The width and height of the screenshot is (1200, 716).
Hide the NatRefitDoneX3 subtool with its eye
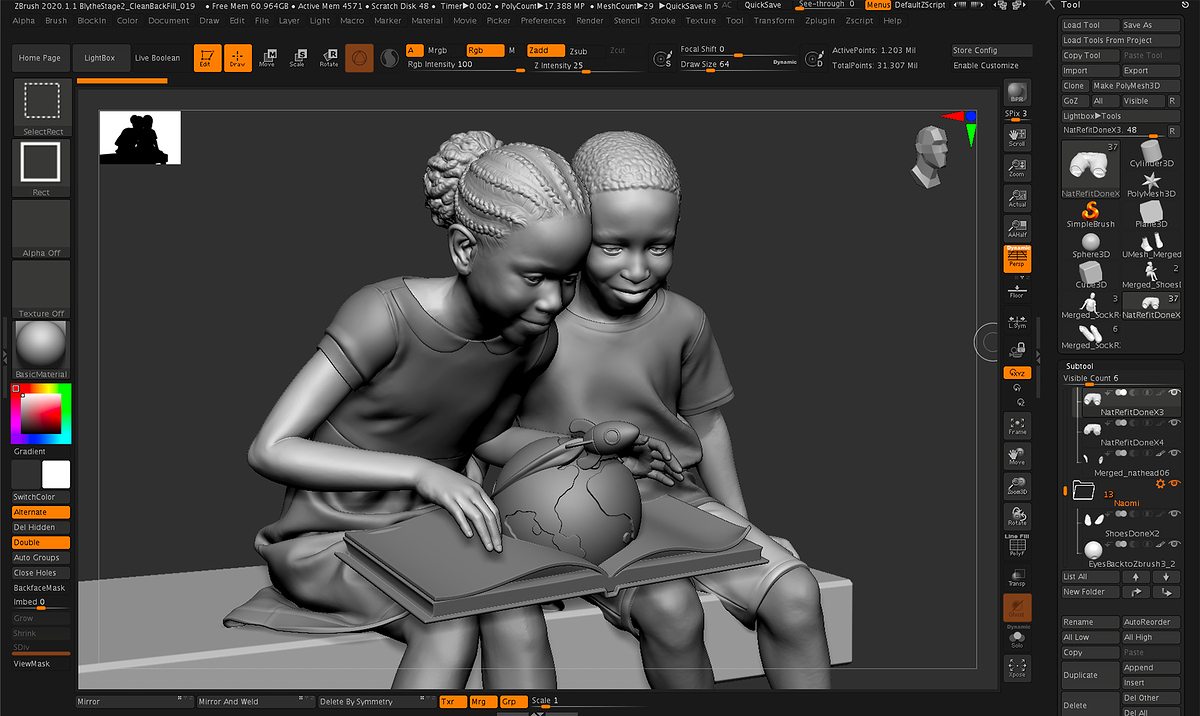coord(1174,392)
